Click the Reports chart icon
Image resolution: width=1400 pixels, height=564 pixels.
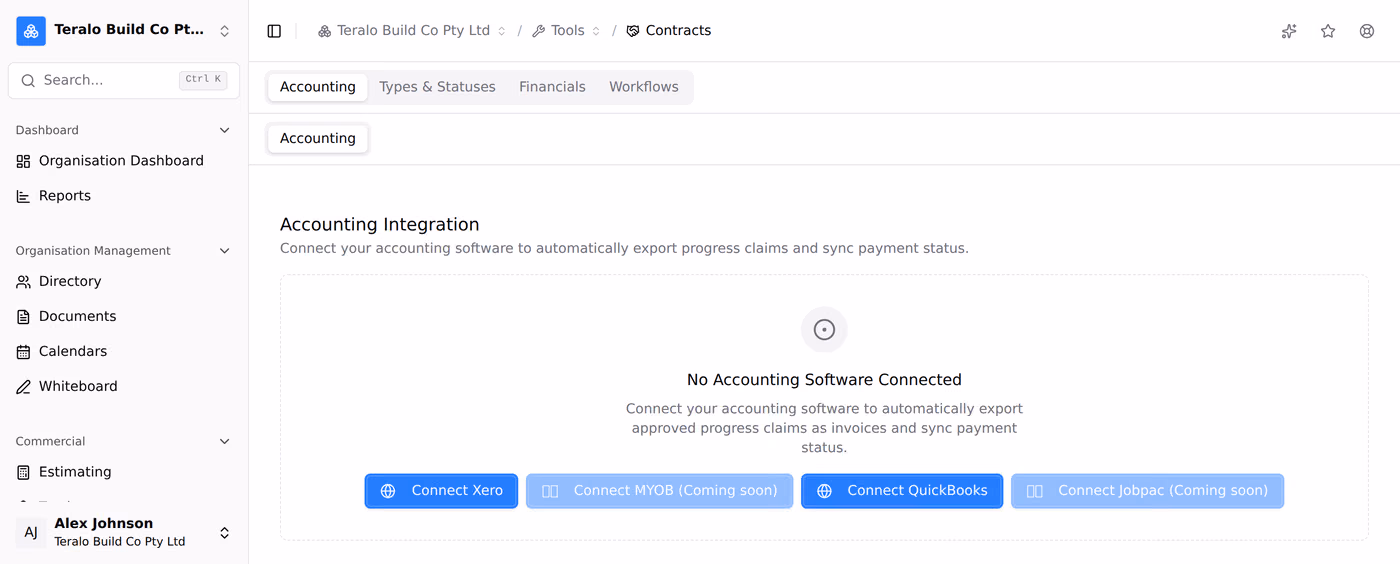coord(24,196)
